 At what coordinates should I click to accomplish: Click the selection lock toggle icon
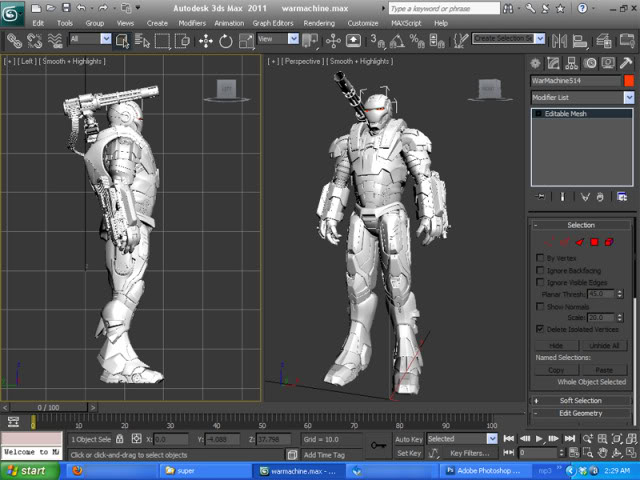120,439
